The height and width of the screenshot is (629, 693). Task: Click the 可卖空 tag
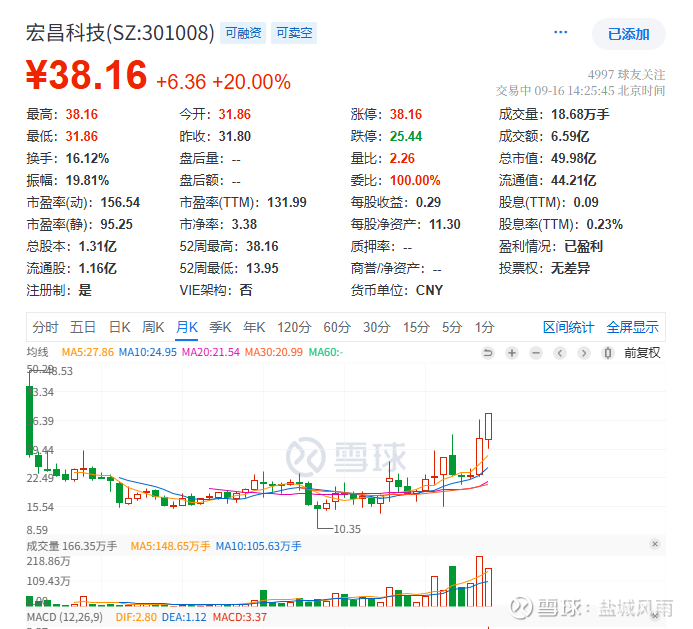tap(294, 33)
